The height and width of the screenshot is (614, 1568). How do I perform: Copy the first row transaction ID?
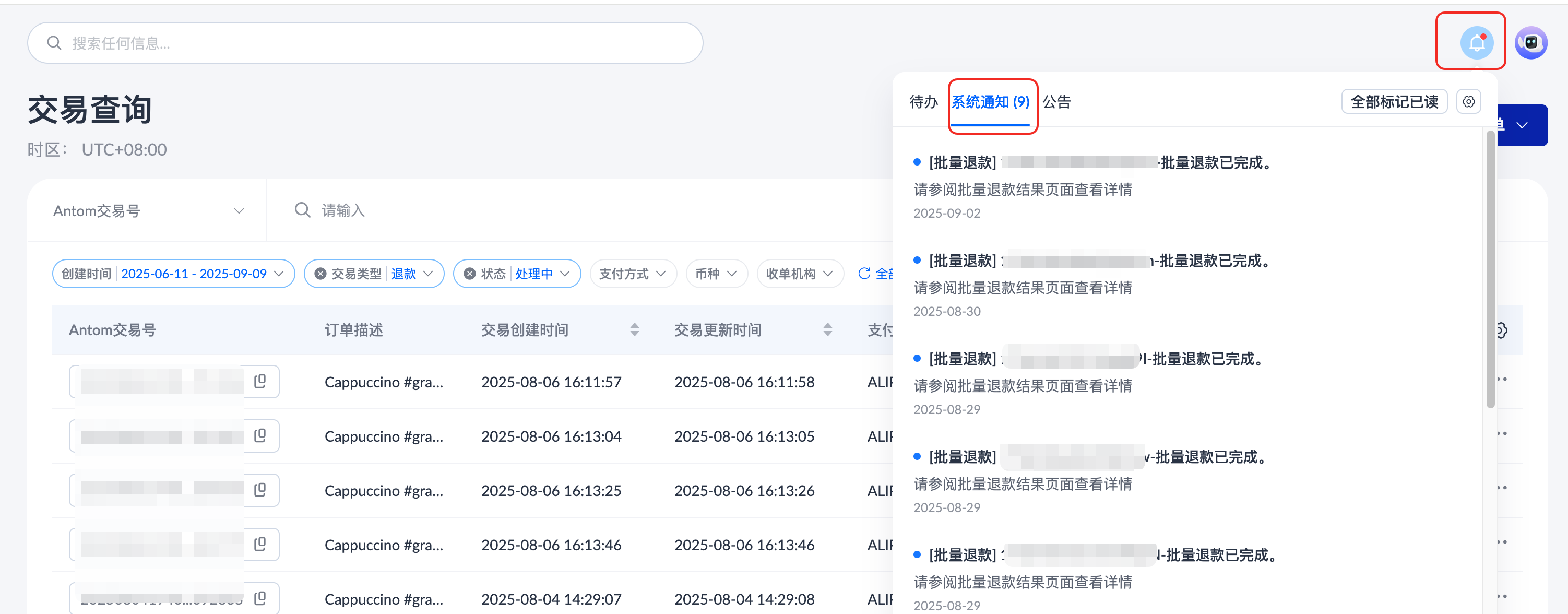[x=260, y=381]
